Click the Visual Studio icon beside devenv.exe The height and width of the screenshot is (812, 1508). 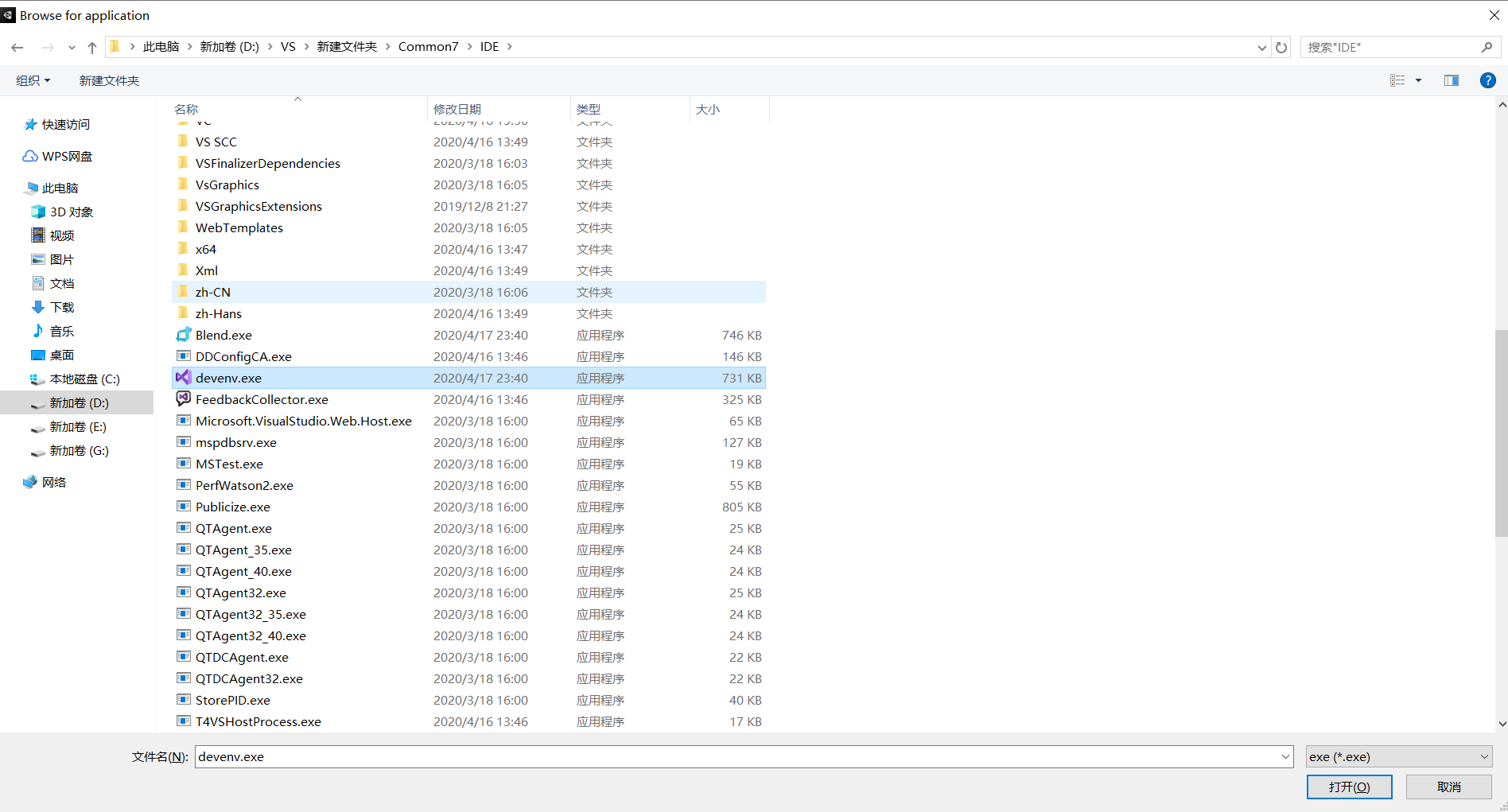(183, 377)
